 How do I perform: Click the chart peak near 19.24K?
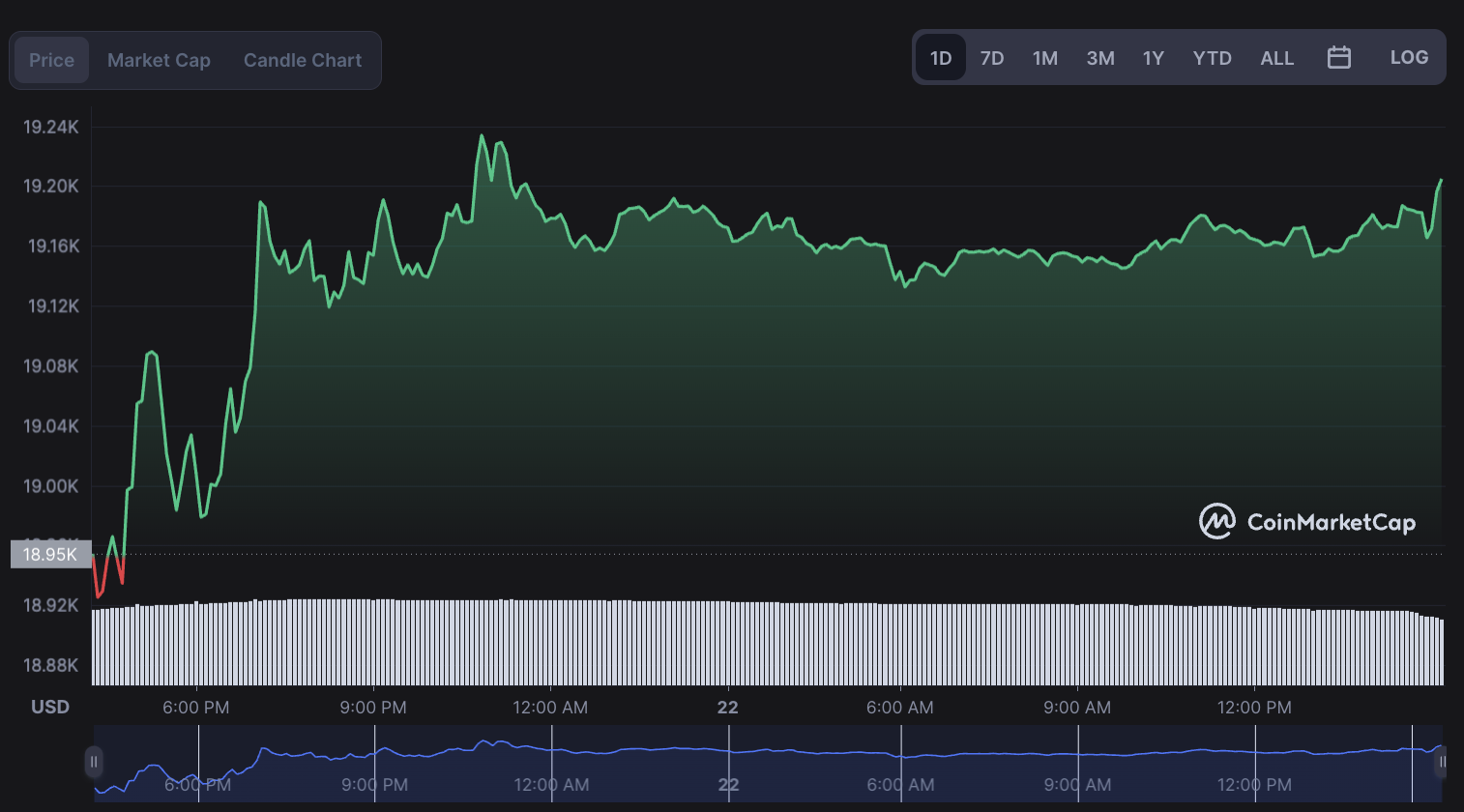[482, 136]
